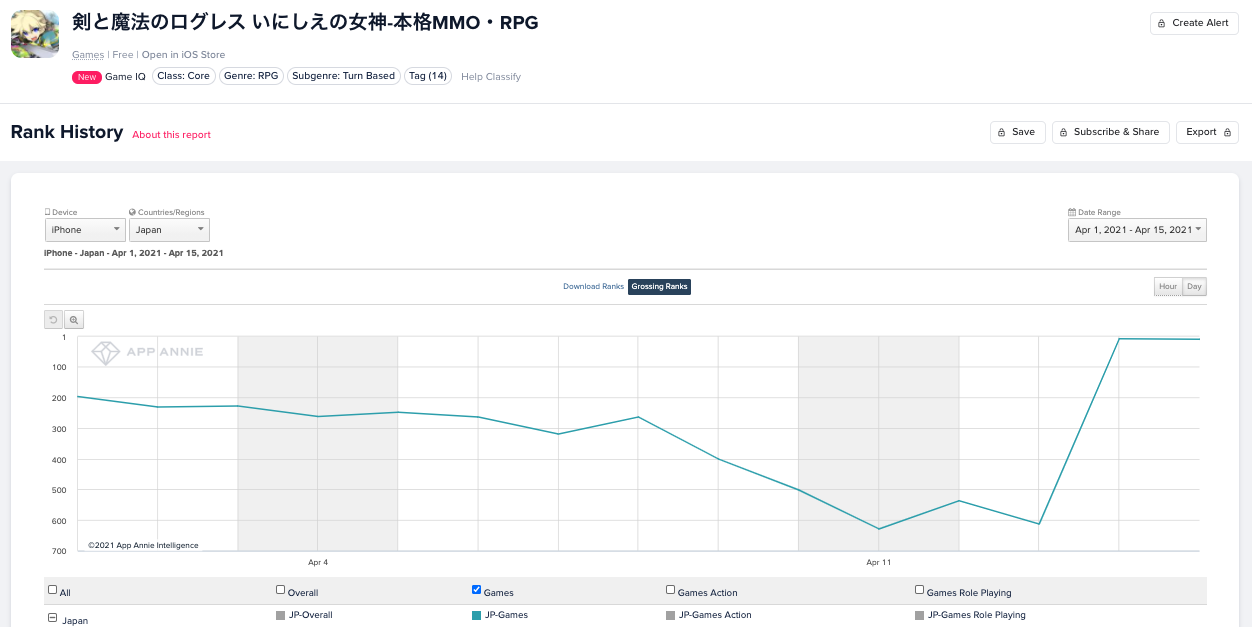Click the JP-Games teal color swatch

point(476,615)
